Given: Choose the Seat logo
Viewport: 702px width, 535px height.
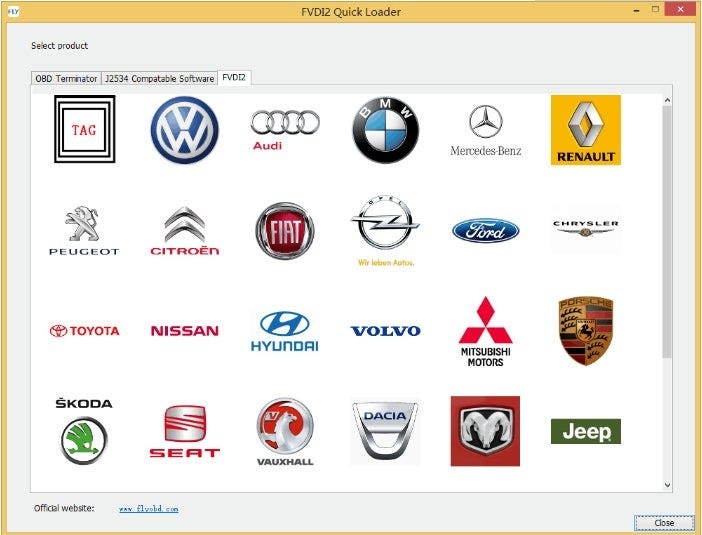Looking at the screenshot, I should pos(184,431).
